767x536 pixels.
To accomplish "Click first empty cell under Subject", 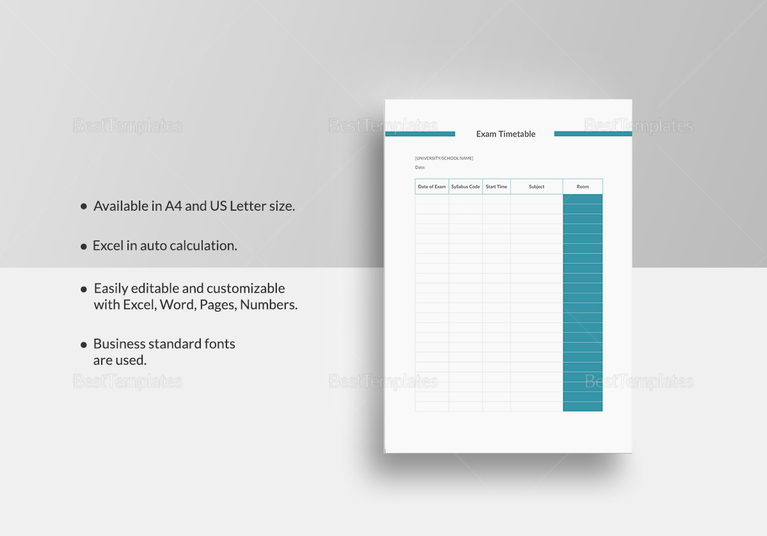I will click(536, 199).
